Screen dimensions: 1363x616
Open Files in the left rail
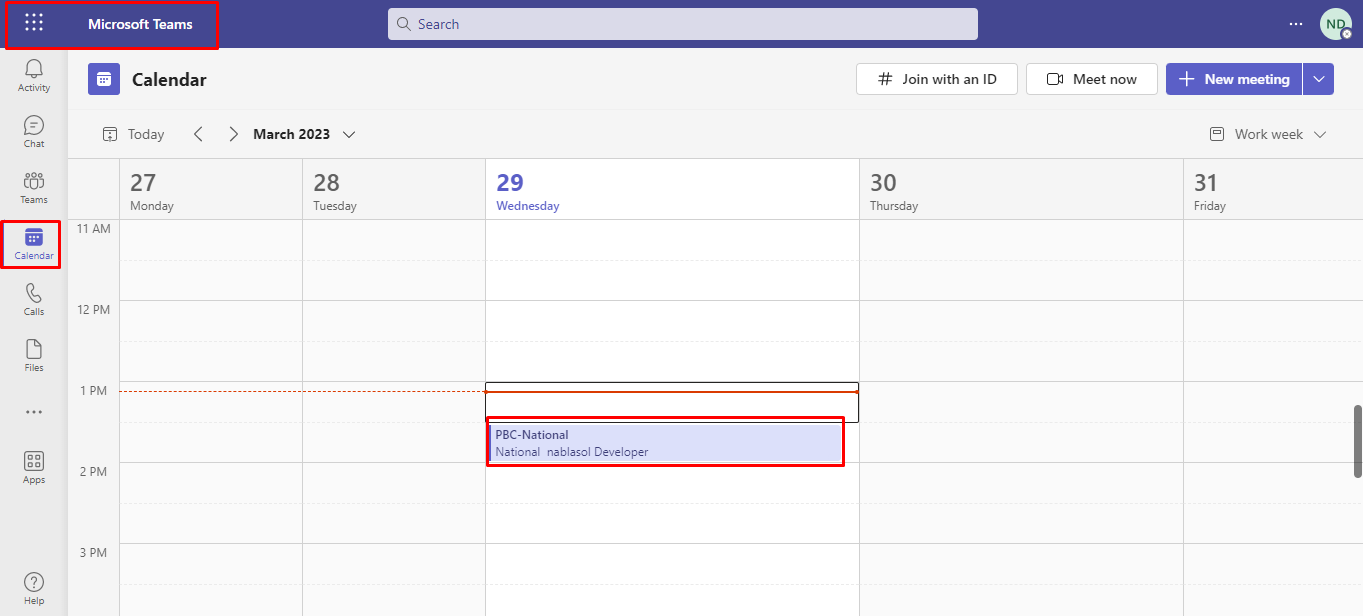click(34, 355)
